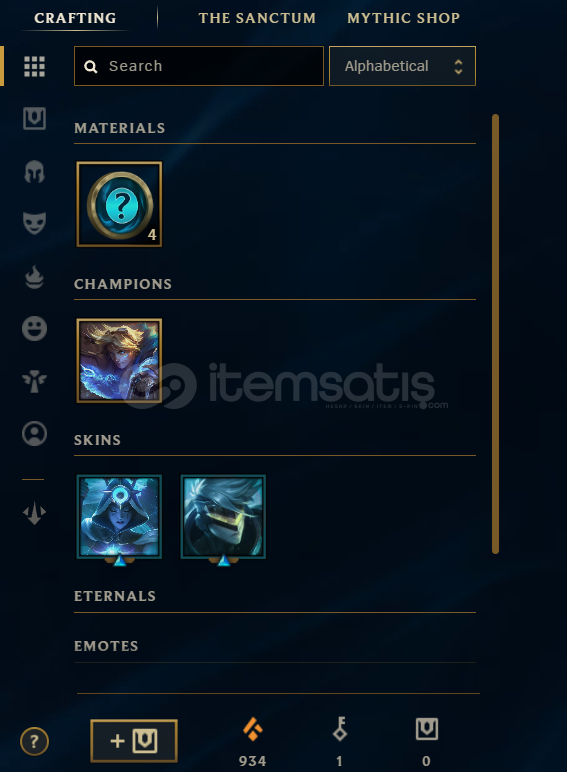Open the Alphabetical sort dropdown
Screen dimensions: 567x772
point(402,66)
